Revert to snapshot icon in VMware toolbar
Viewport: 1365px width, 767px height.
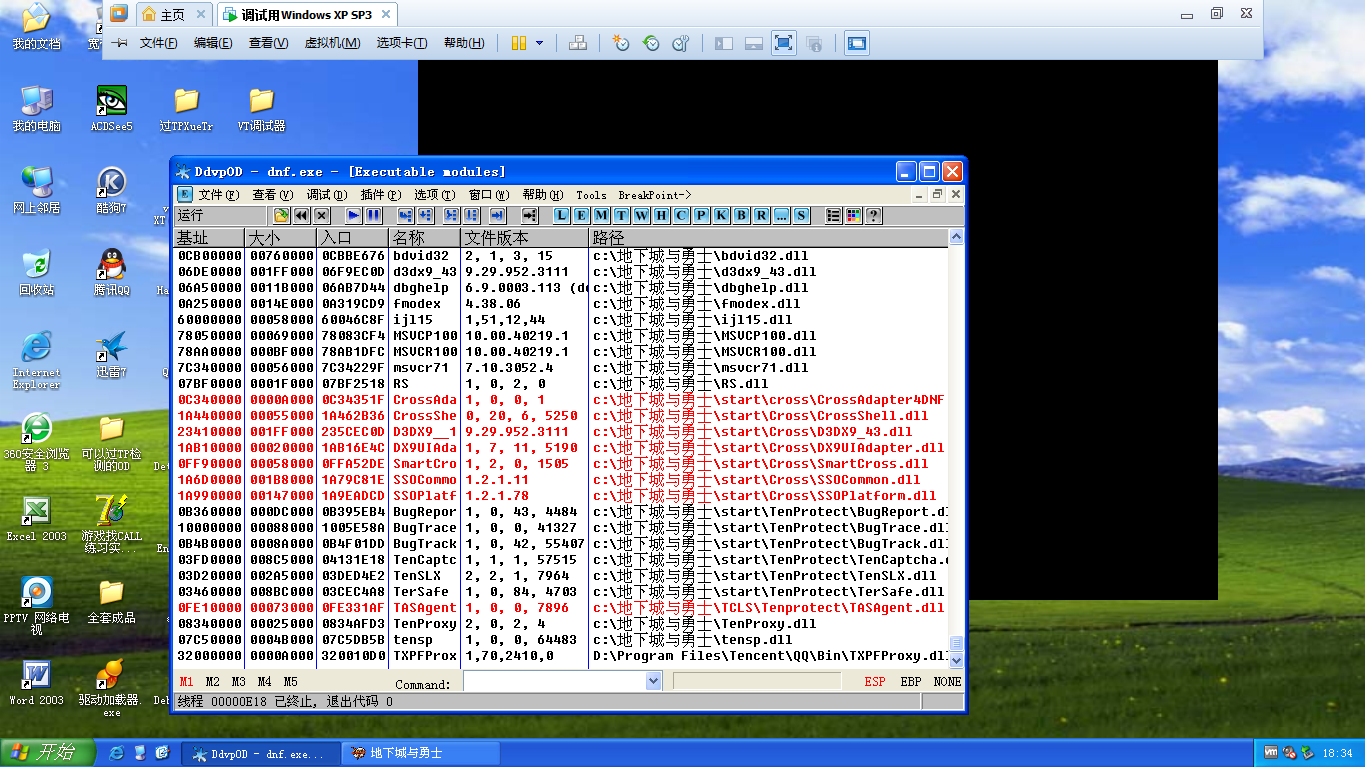651,43
